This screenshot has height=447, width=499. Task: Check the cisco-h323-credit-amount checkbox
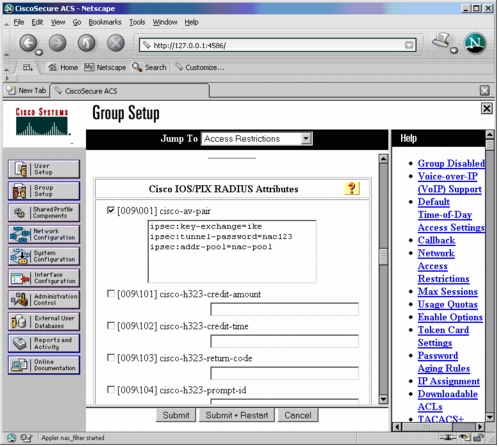(110, 294)
